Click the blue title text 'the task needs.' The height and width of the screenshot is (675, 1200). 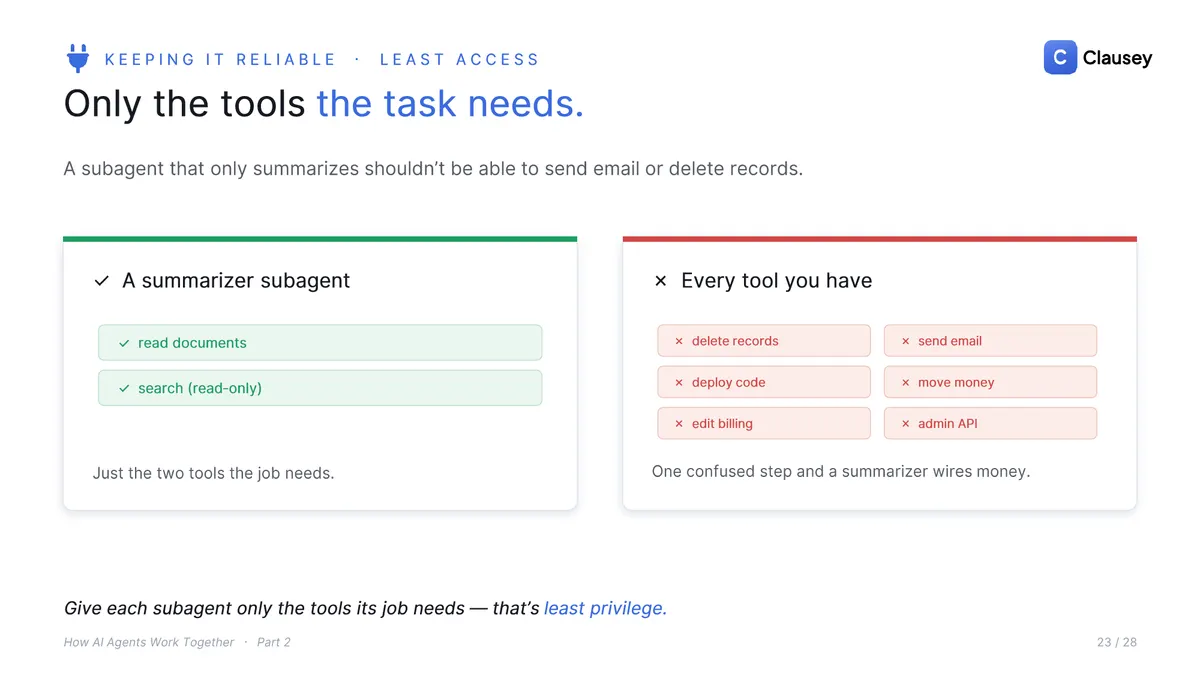(450, 104)
